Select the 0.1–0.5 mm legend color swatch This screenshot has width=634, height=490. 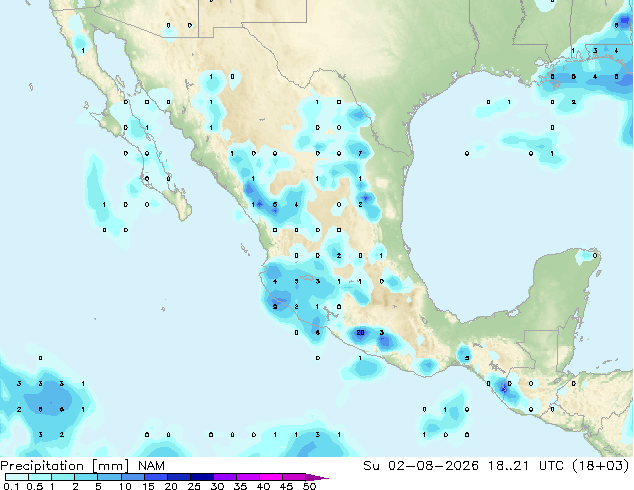(x=17, y=477)
